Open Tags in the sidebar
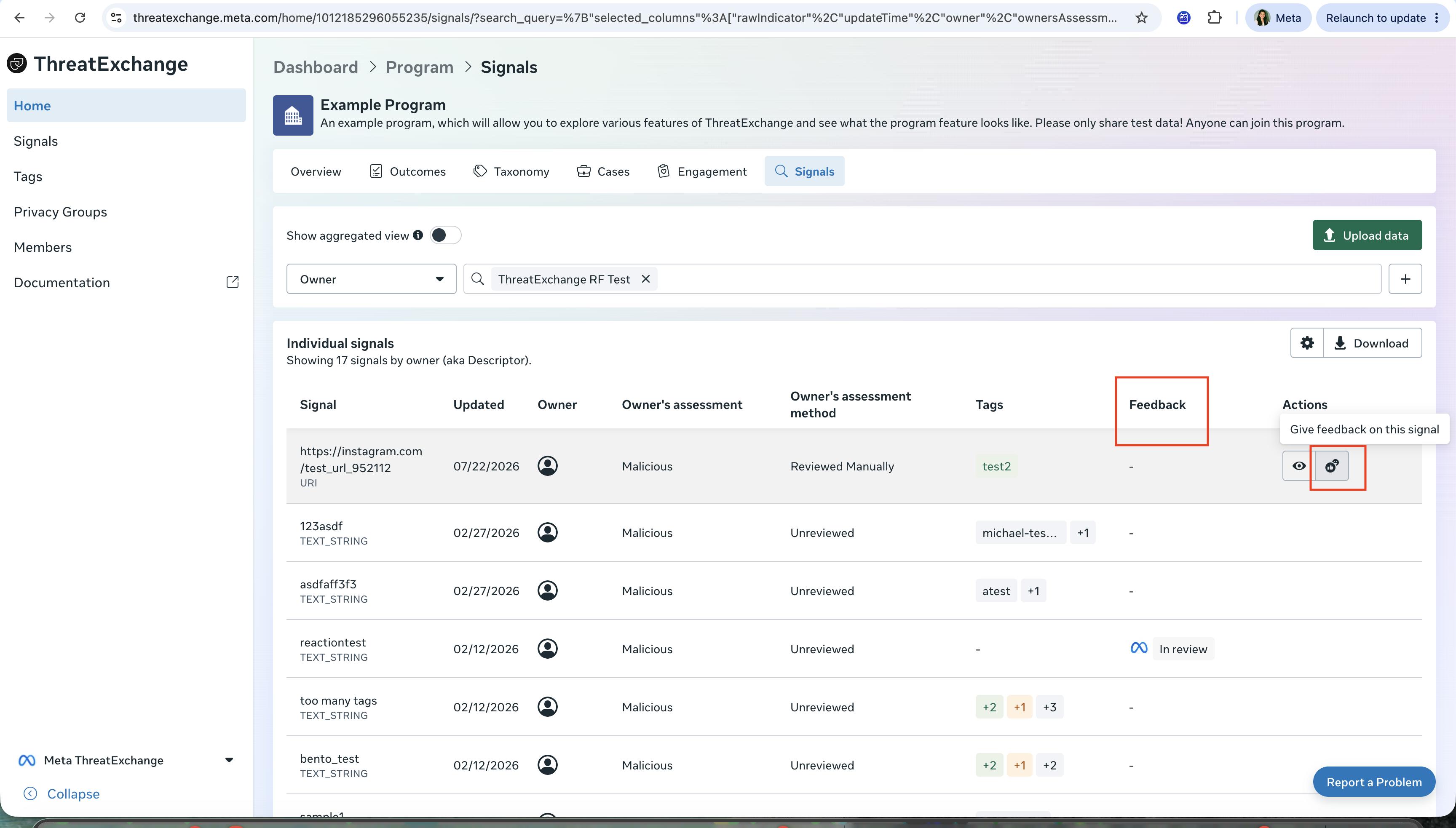 point(126,176)
